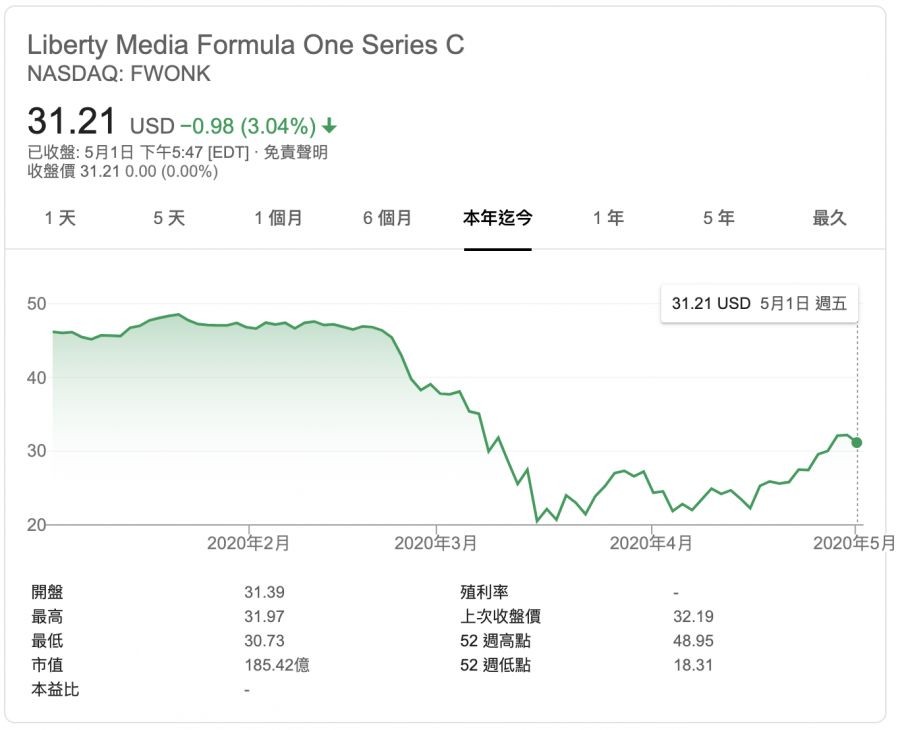Select the 1 天 time range tab
This screenshot has width=900, height=730.
pos(60,218)
